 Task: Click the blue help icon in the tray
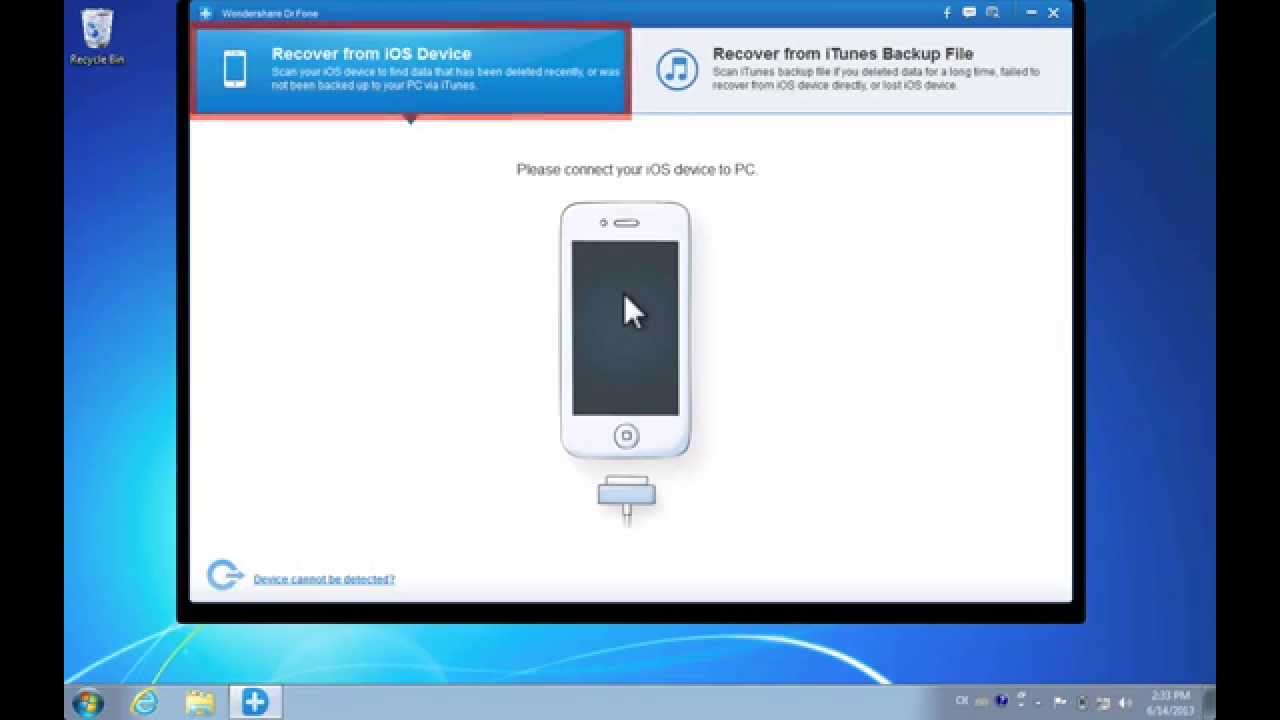(1001, 701)
